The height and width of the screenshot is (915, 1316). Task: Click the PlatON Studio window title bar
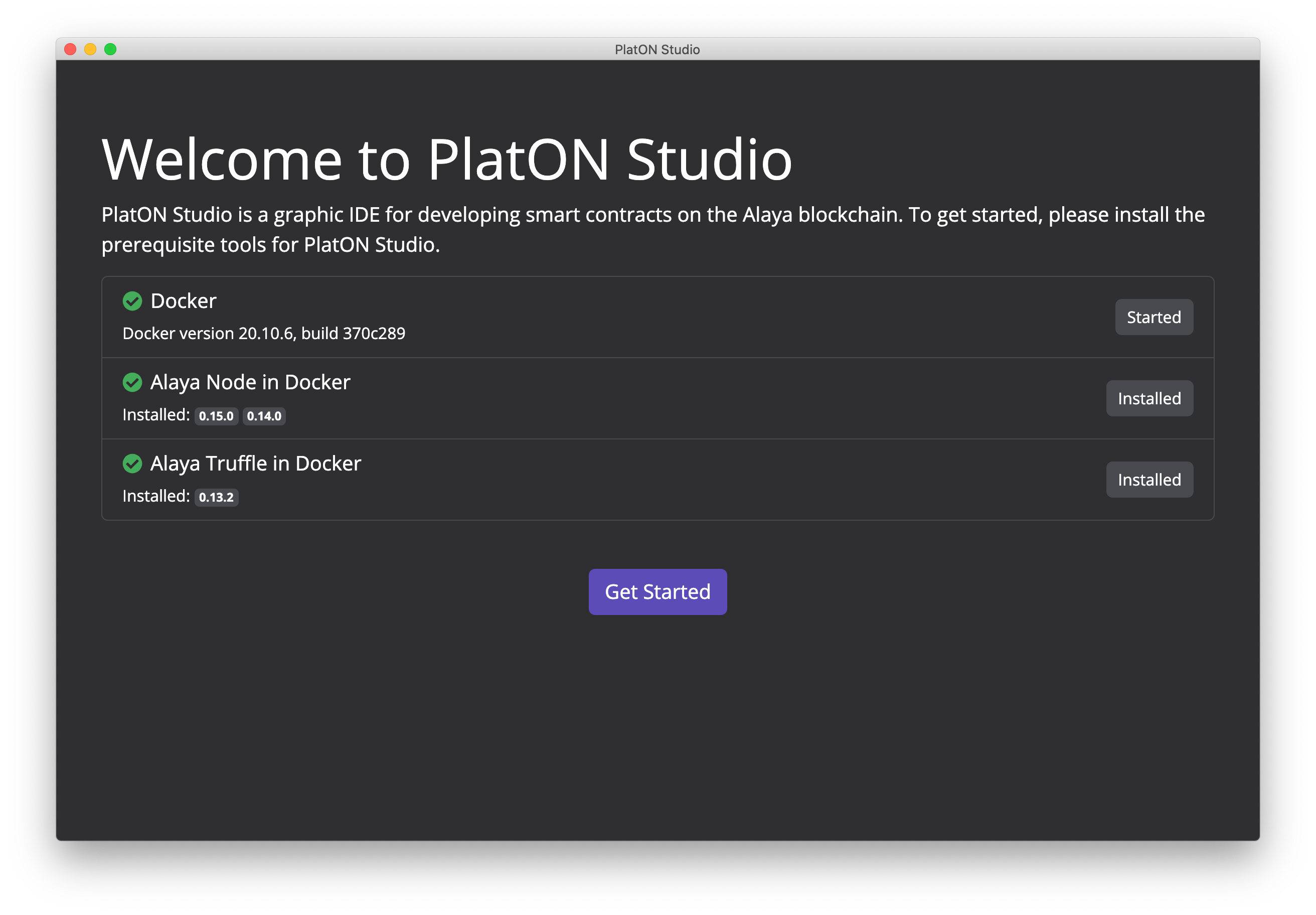click(657, 50)
